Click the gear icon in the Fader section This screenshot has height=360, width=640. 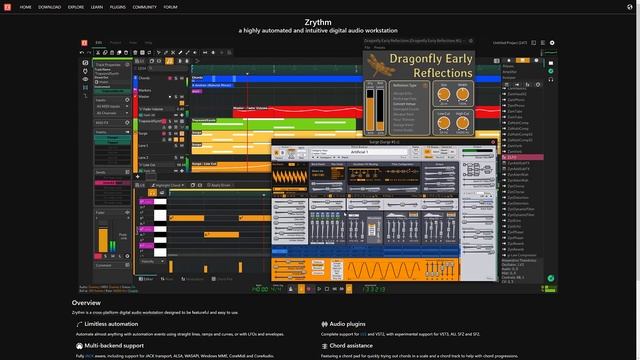[x=127, y=256]
